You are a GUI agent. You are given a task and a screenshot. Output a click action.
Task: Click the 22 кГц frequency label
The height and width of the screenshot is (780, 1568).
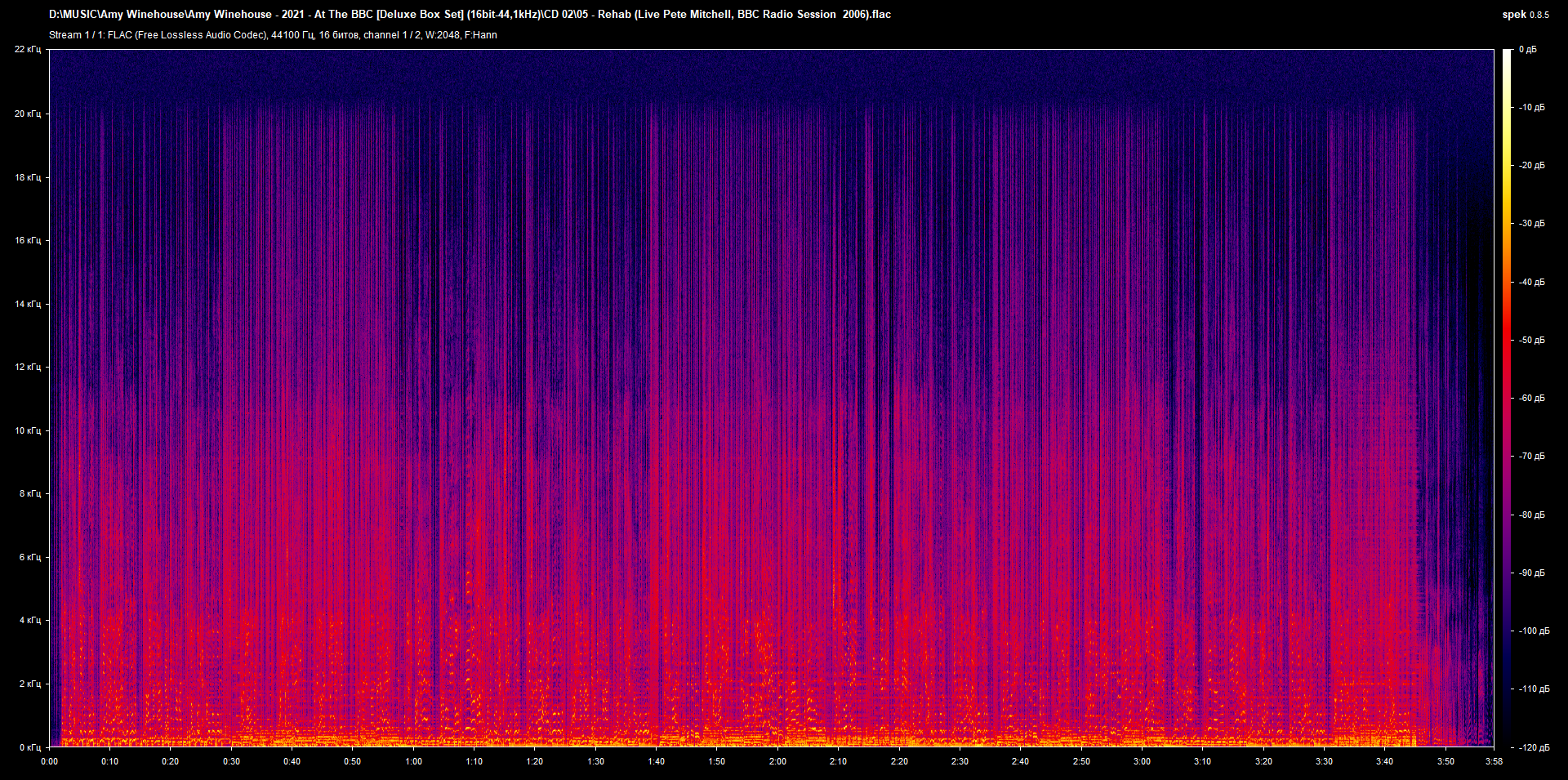(28, 50)
